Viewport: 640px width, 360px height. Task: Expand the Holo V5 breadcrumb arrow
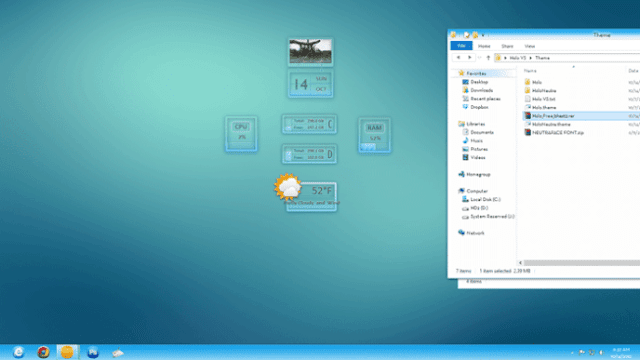tap(531, 58)
